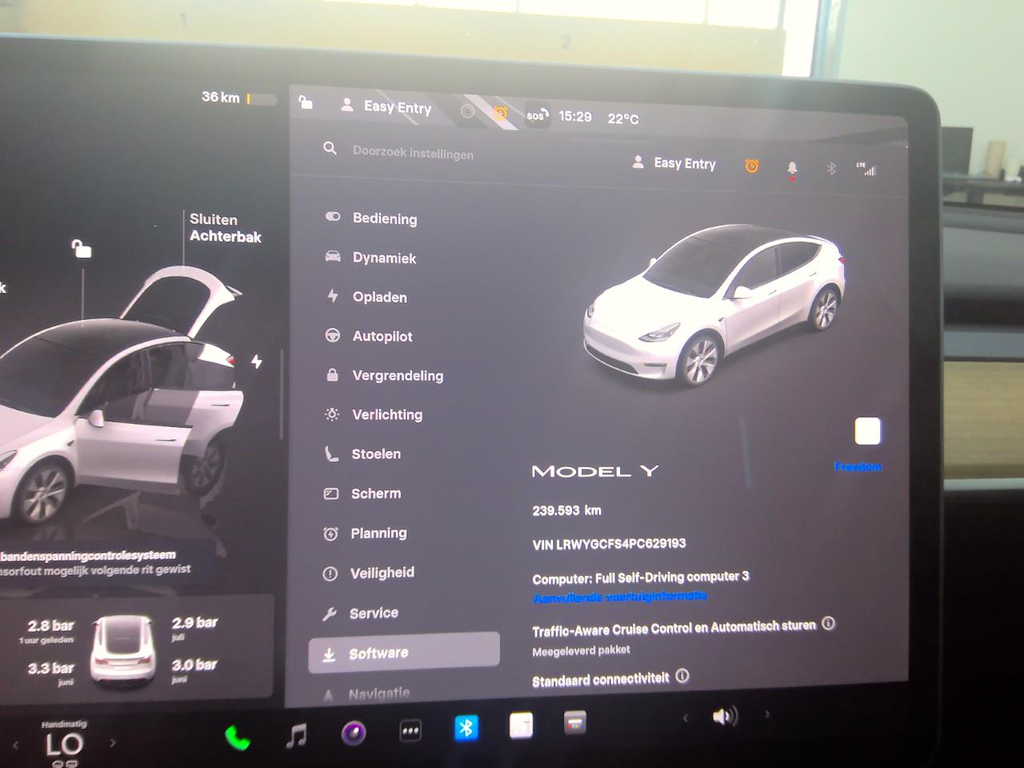Tap the orange alarm icon next to SOS

(500, 113)
